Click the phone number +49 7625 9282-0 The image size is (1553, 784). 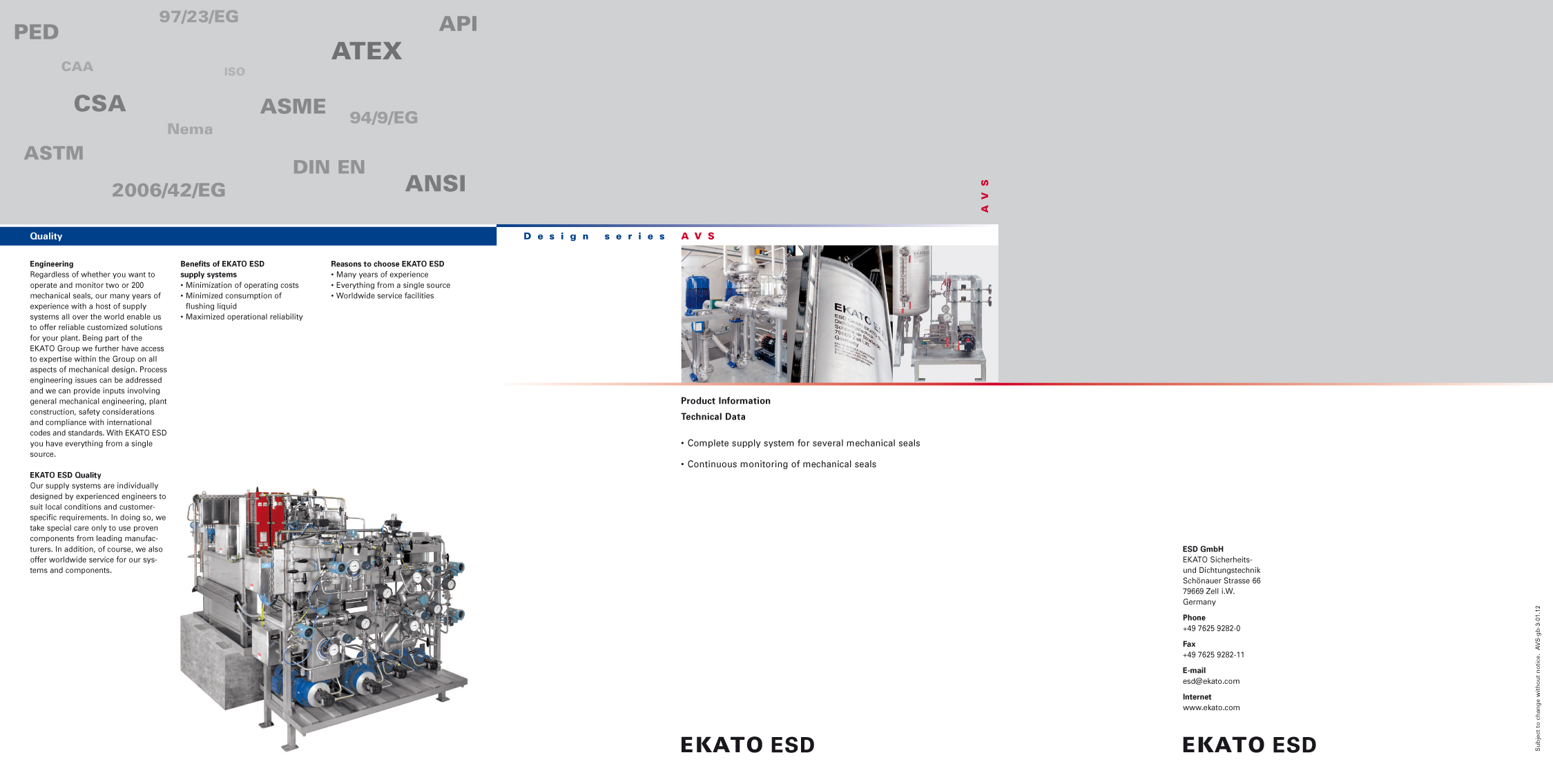pyautogui.click(x=1211, y=629)
